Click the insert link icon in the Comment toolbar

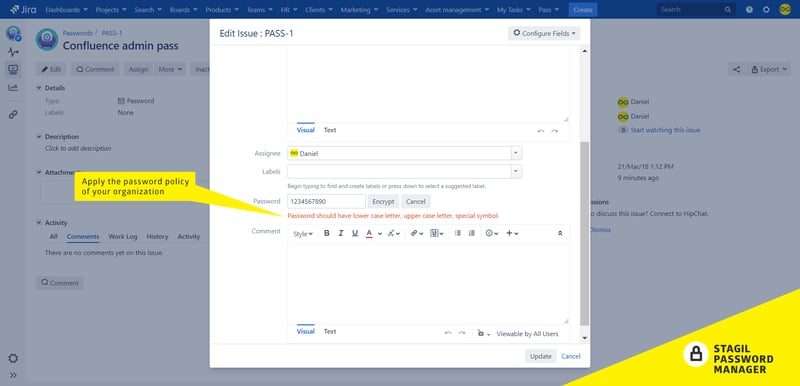coord(417,233)
